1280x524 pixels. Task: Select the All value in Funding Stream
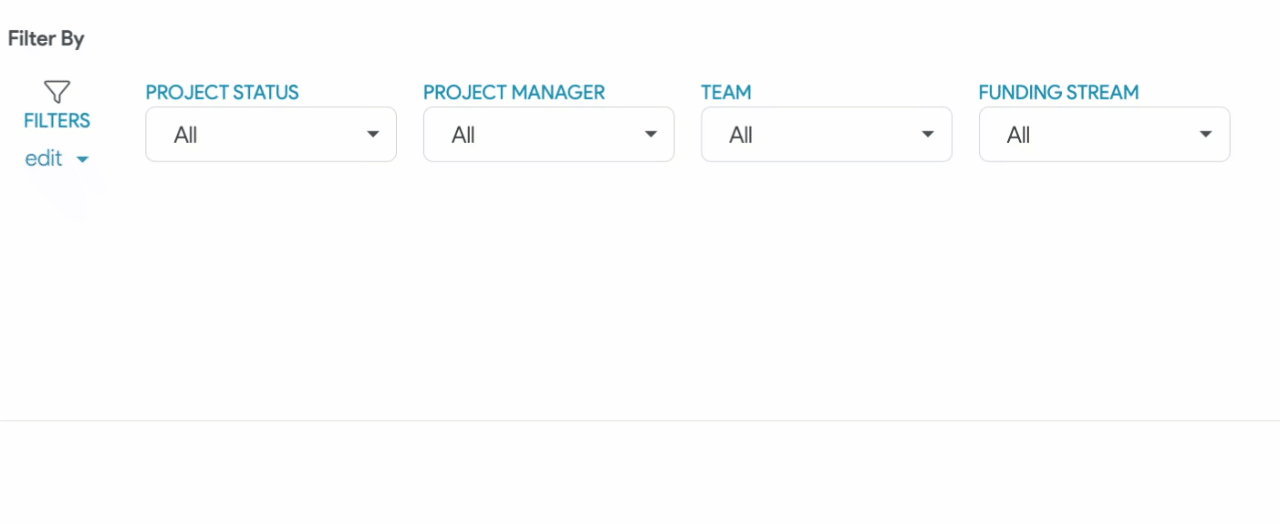[1019, 135]
